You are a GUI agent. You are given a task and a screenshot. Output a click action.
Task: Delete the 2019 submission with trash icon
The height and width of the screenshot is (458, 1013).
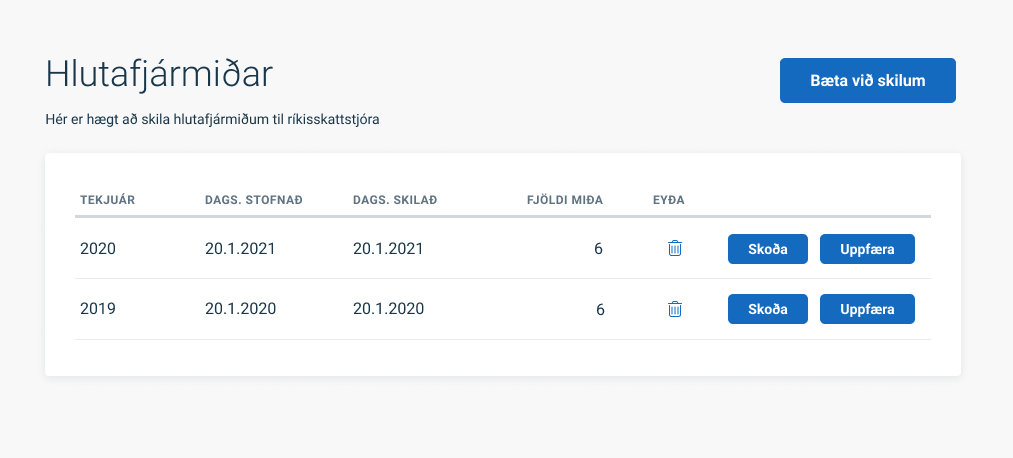coord(674,309)
